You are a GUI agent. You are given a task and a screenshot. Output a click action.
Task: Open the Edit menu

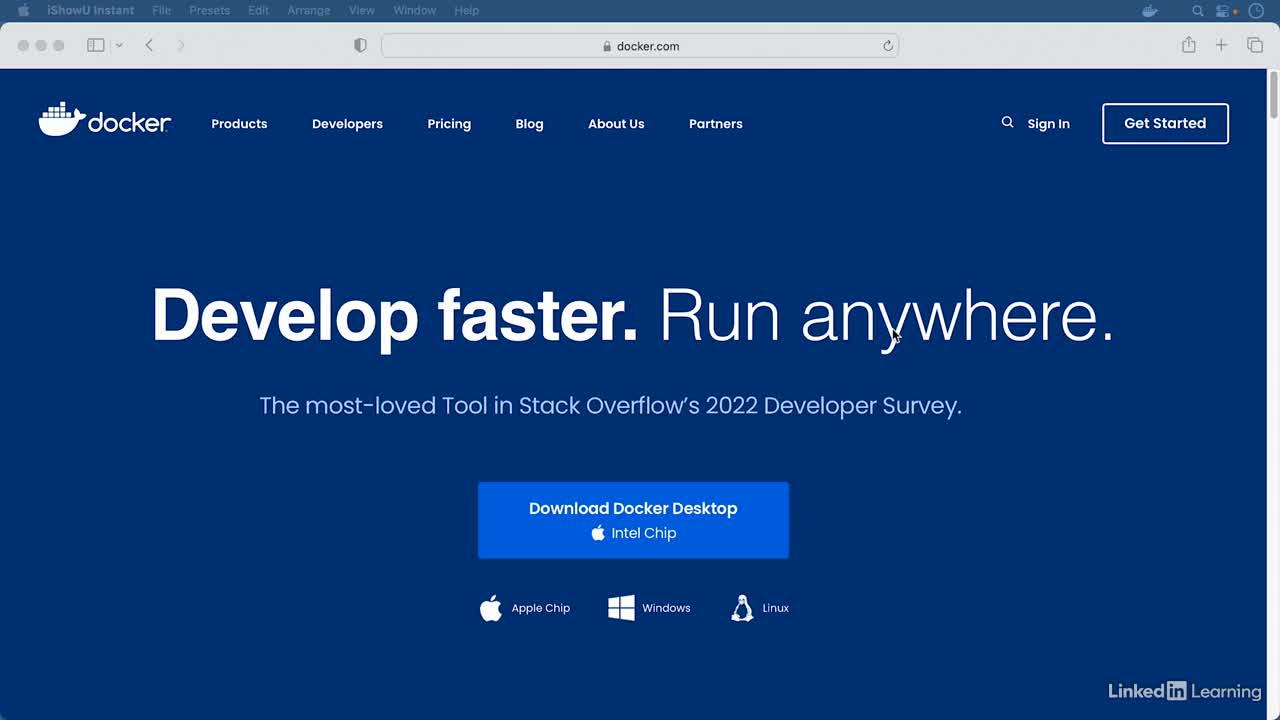(258, 10)
